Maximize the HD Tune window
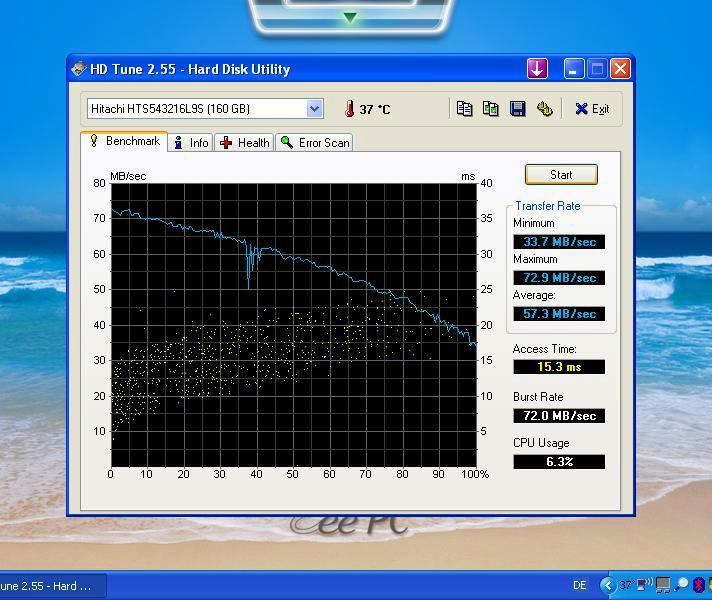Image resolution: width=712 pixels, height=600 pixels. point(597,69)
